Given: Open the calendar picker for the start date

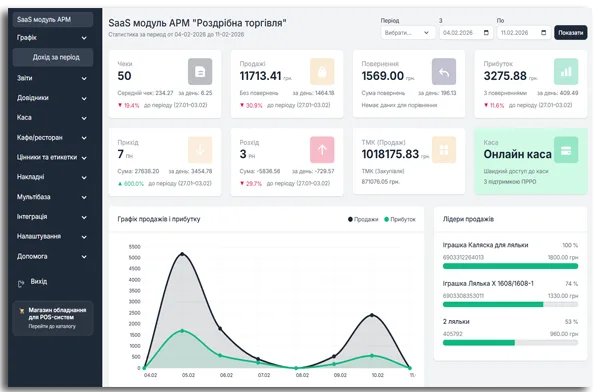Looking at the screenshot, I should pos(486,33).
